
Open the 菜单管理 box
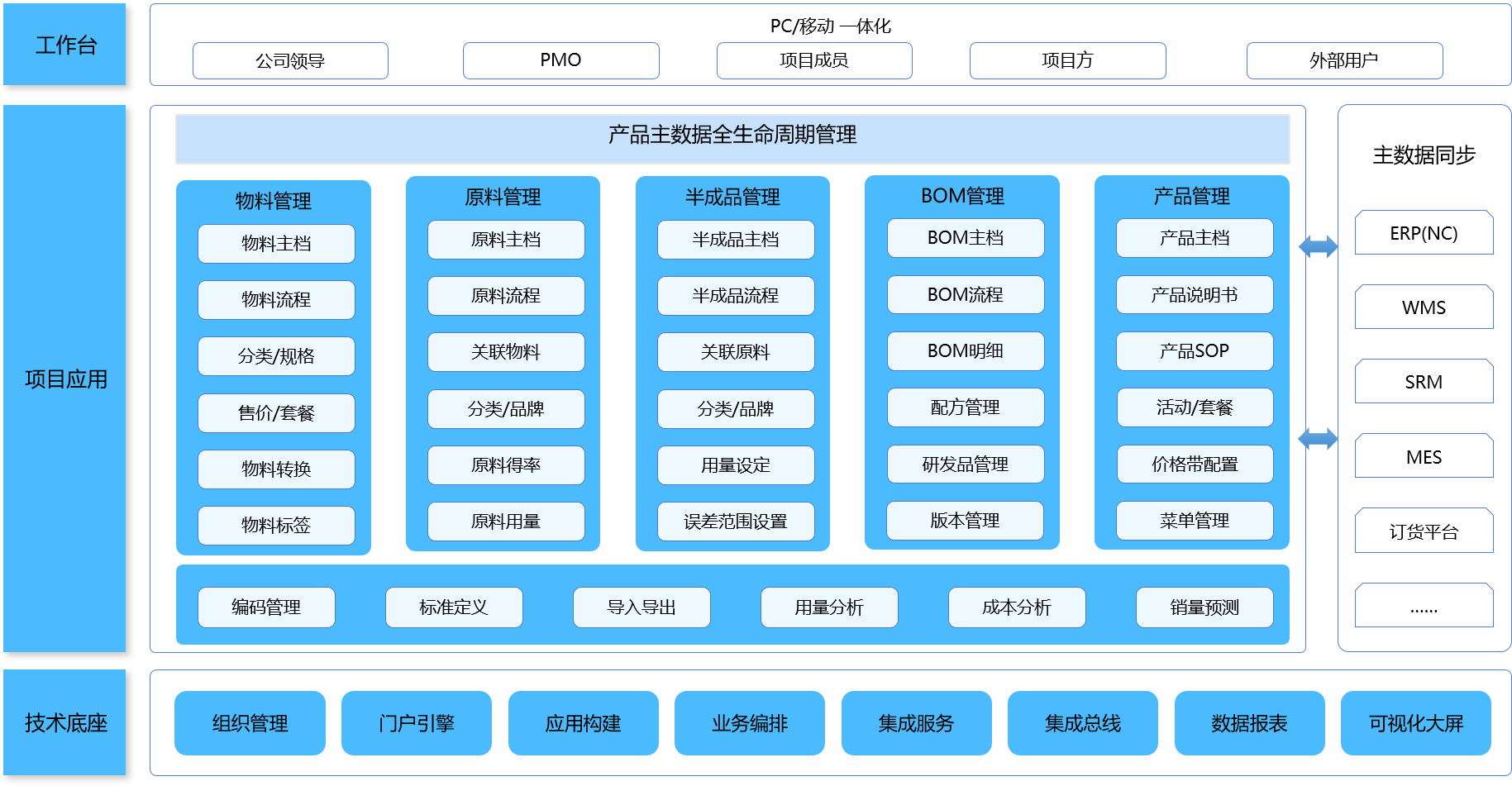1195,521
